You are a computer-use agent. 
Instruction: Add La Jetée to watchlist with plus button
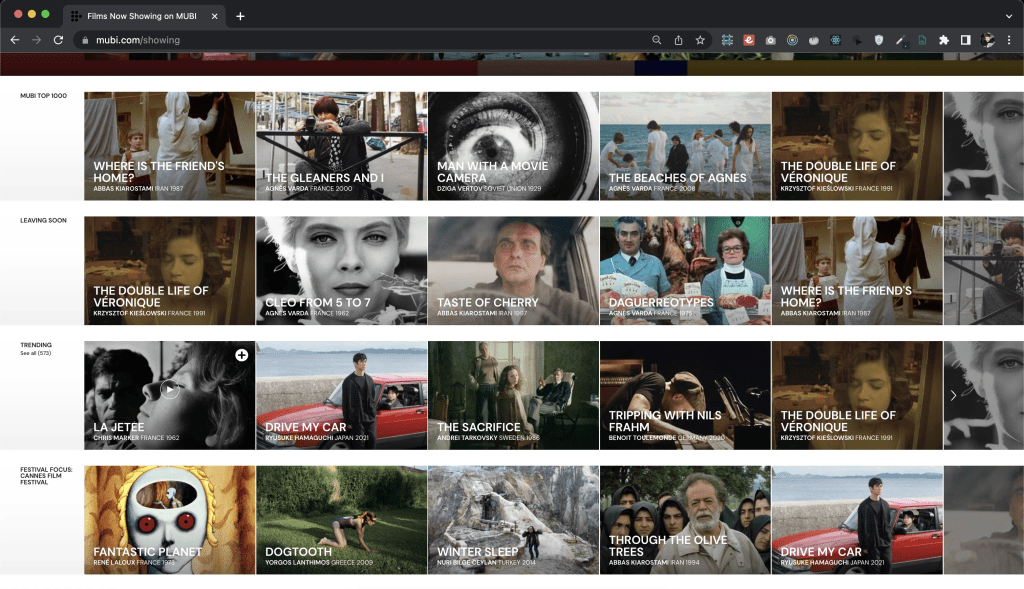[x=240, y=354]
